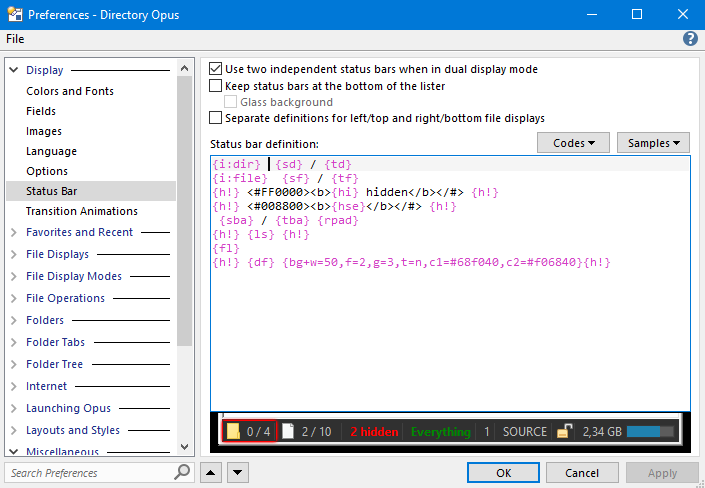This screenshot has width=705, height=488.
Task: Enable keep status bars at the bottom
Action: [216, 85]
